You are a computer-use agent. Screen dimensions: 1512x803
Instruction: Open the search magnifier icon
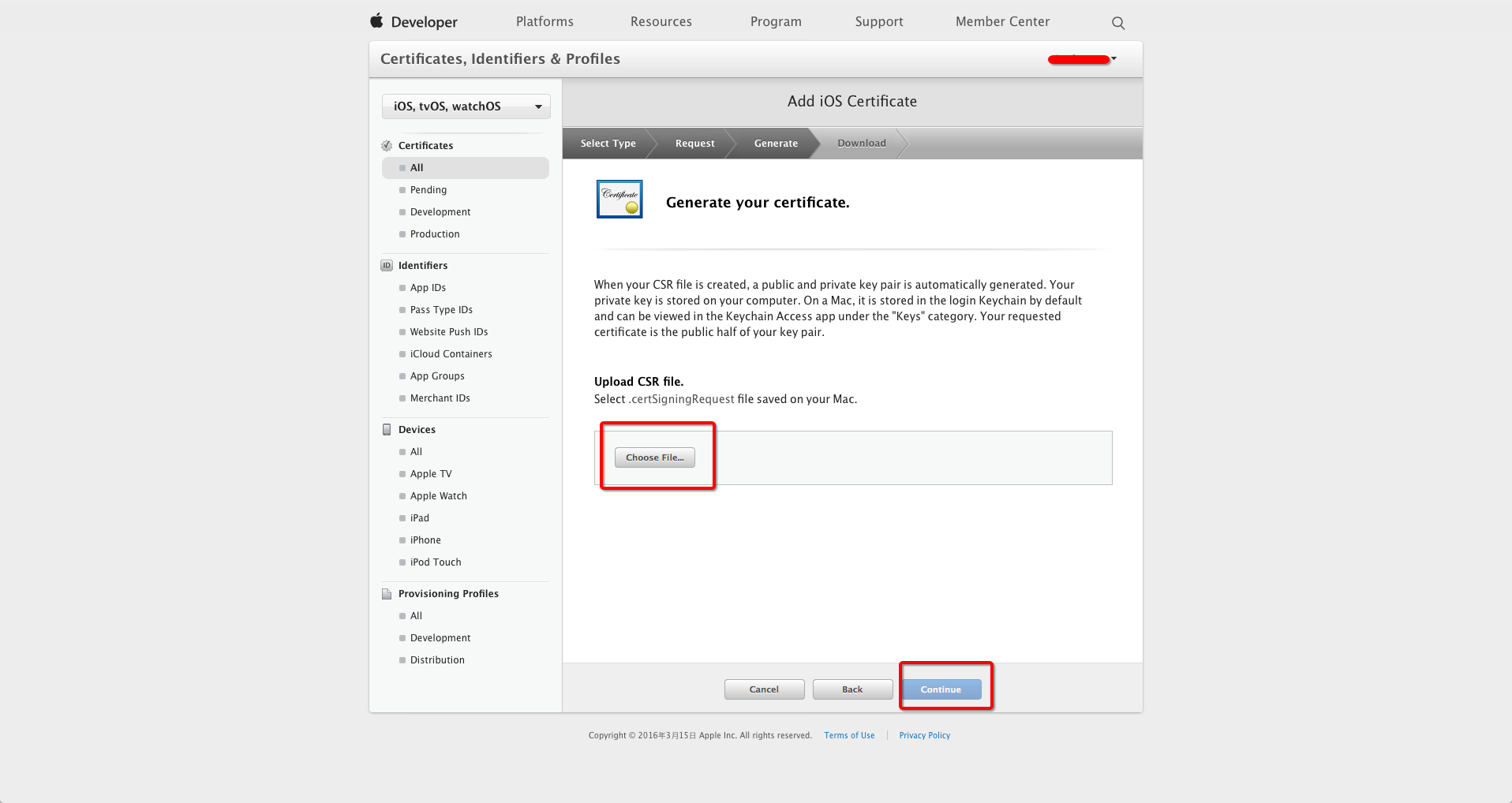(1118, 23)
